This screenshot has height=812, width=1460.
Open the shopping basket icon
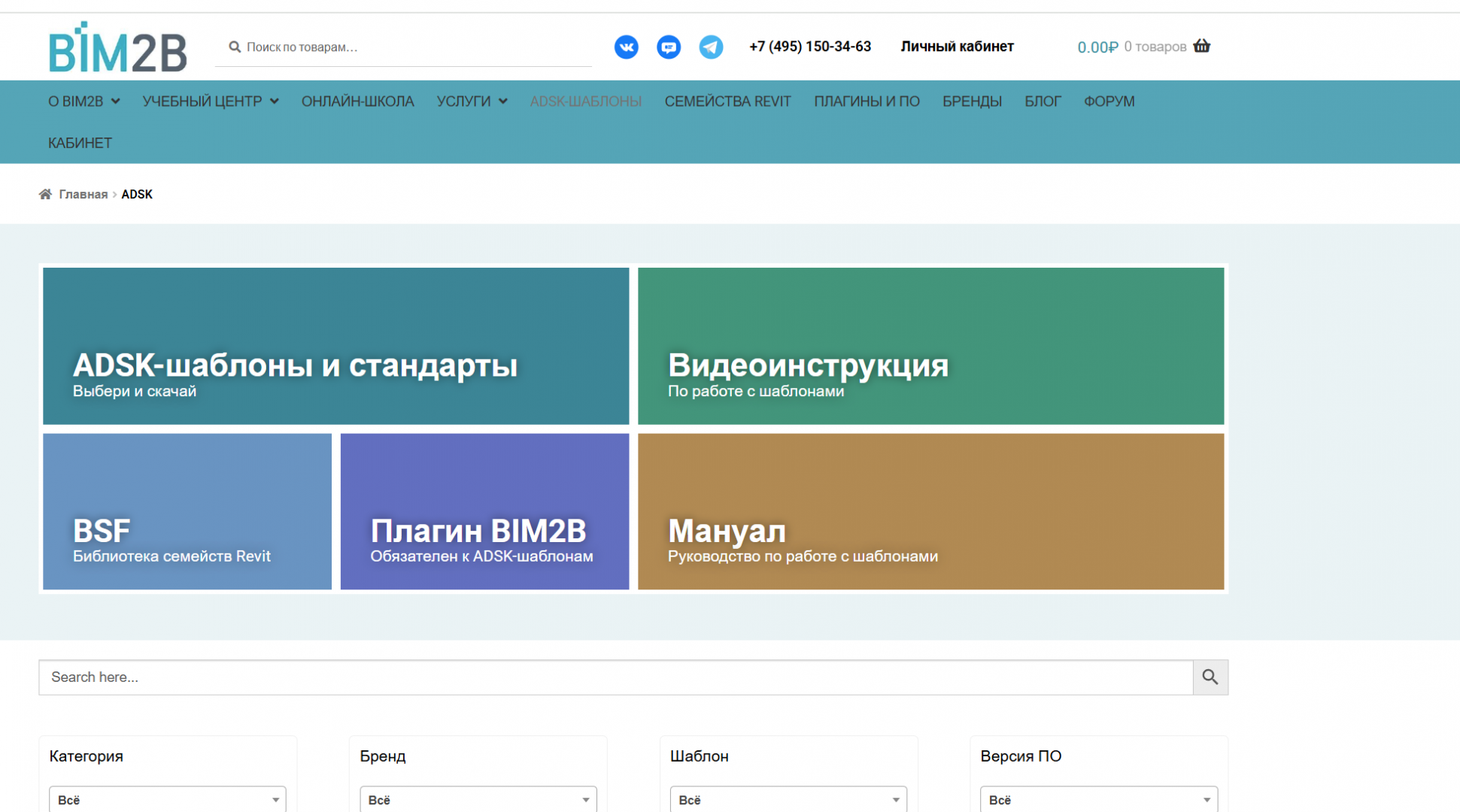(1202, 46)
